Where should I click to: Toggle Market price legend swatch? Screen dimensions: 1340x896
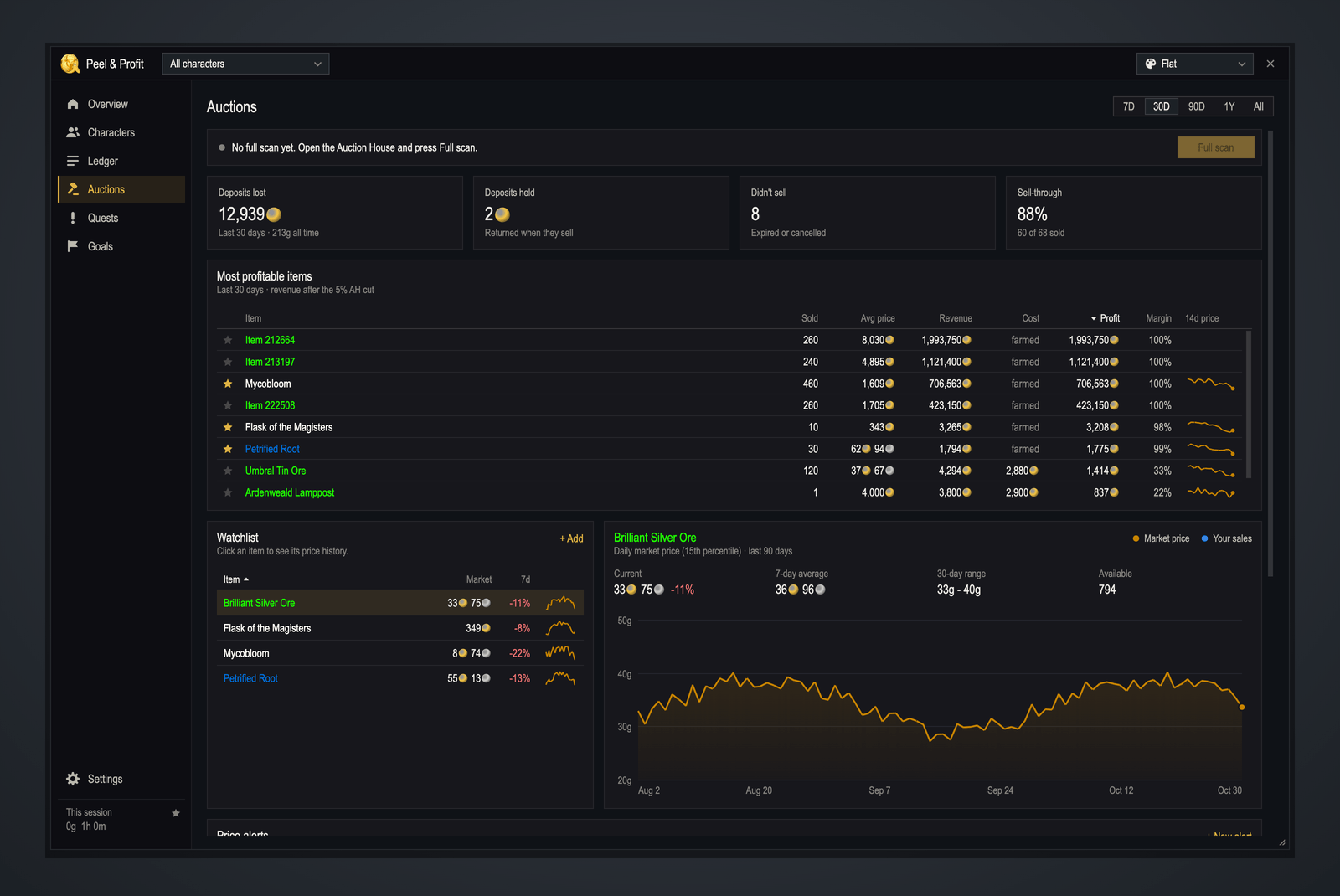[1136, 538]
